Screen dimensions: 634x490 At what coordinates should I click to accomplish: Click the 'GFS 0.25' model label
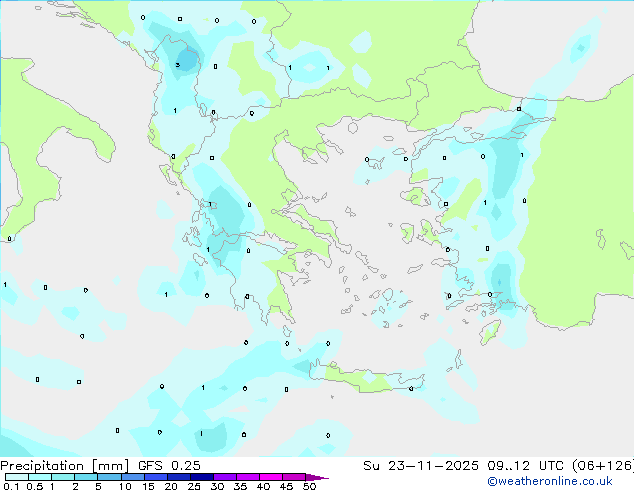click(x=169, y=466)
